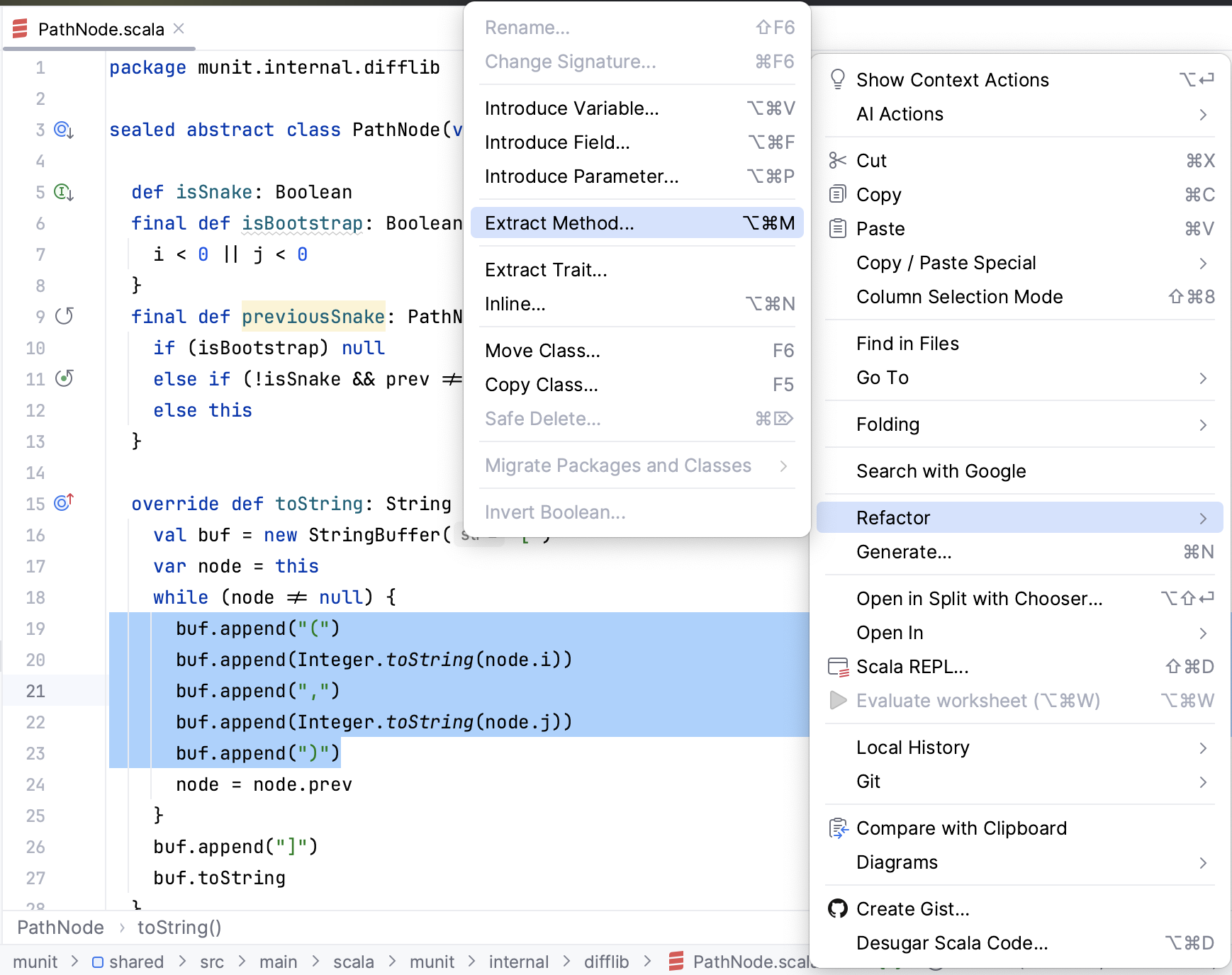Click the GitHub icon beside Create Gist
This screenshot has height=975, width=1232.
pyautogui.click(x=838, y=908)
